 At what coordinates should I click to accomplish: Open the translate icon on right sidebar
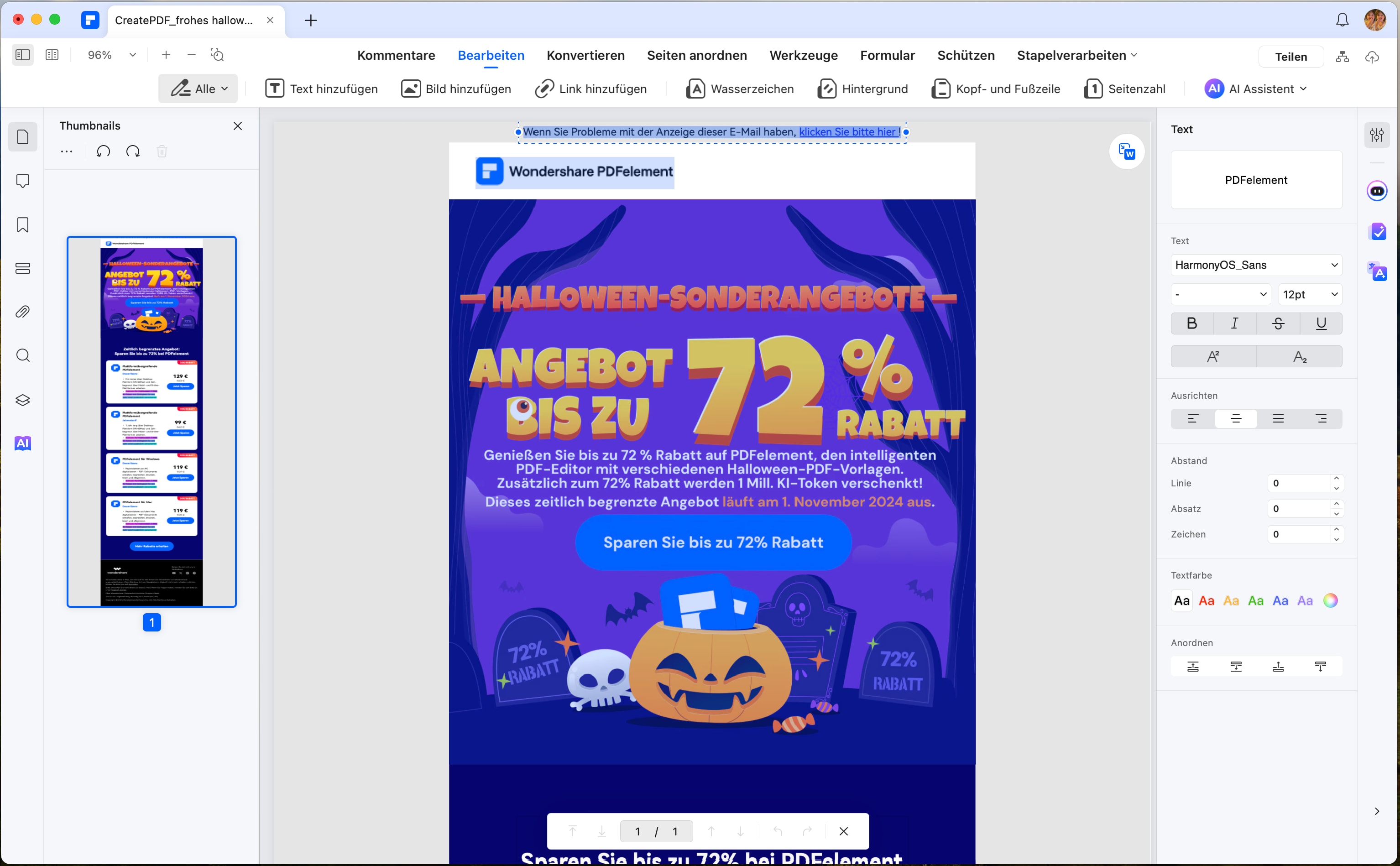1377,271
